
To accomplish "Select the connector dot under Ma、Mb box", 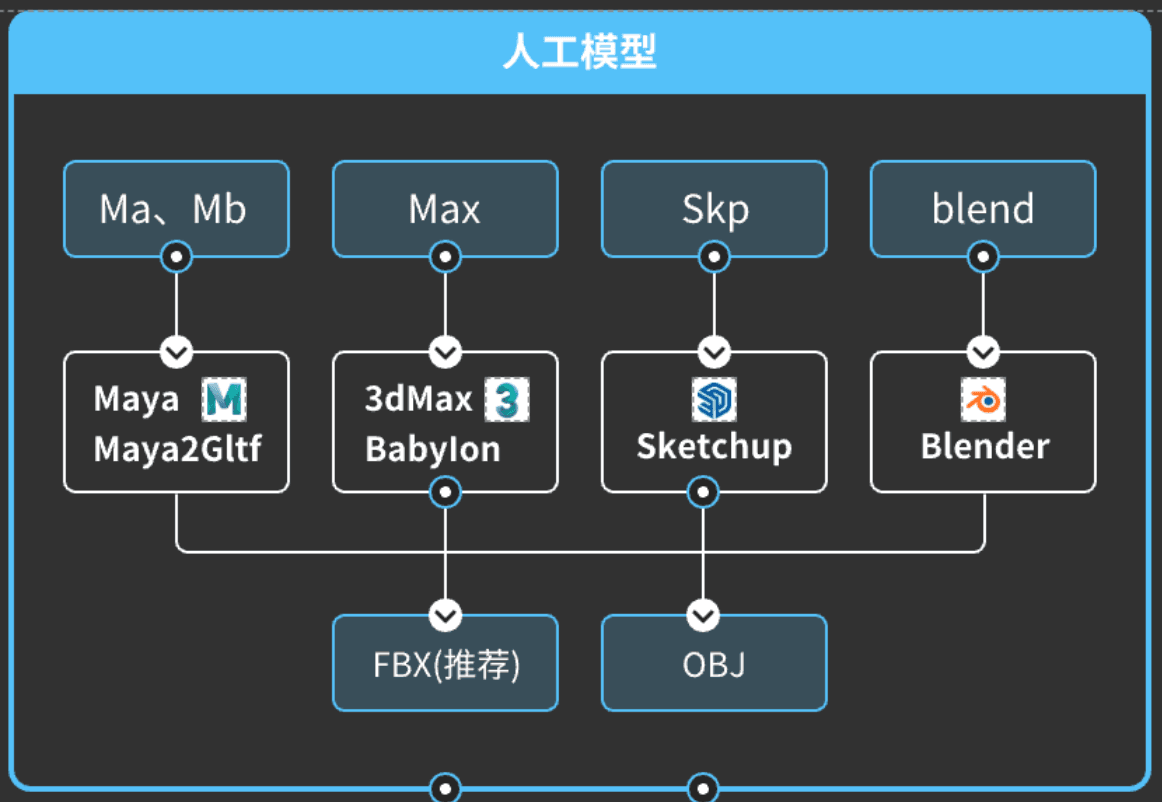I will (x=177, y=258).
